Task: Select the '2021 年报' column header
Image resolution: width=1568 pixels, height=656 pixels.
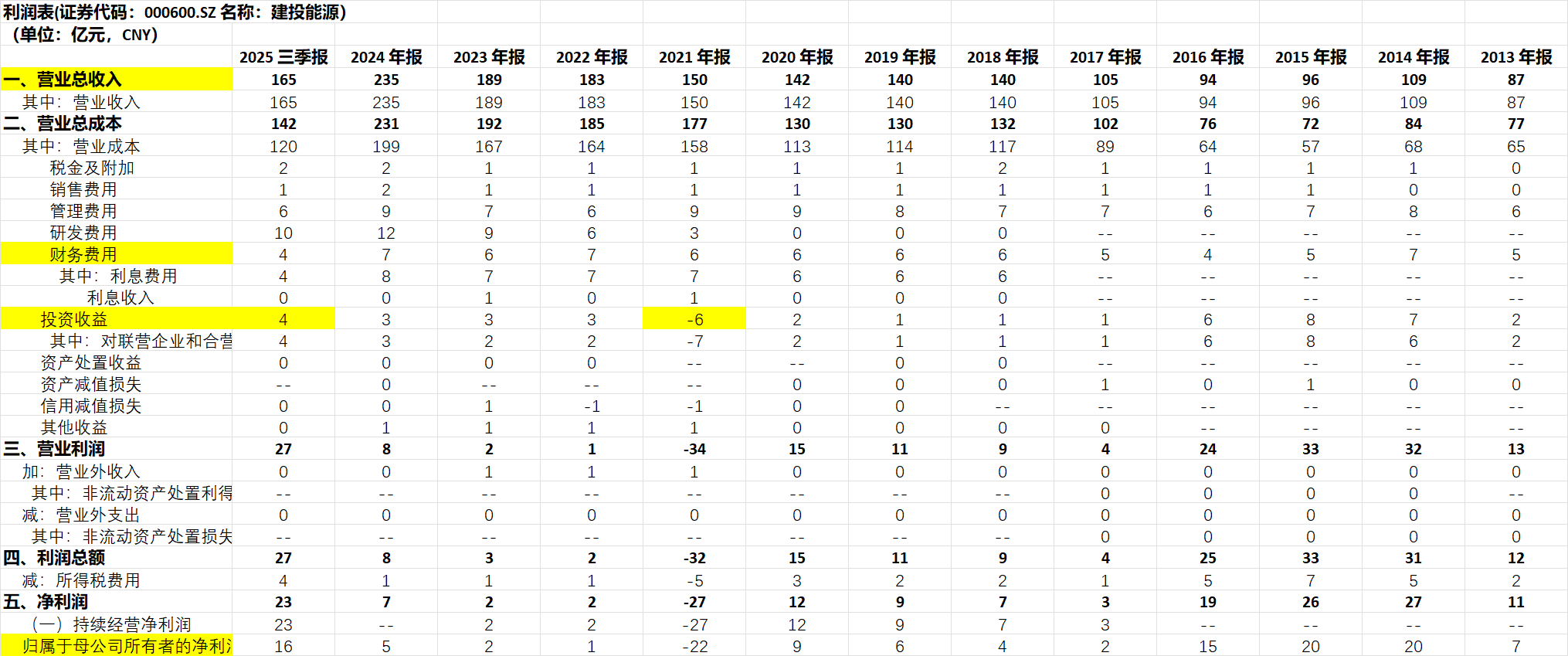Action: point(694,57)
